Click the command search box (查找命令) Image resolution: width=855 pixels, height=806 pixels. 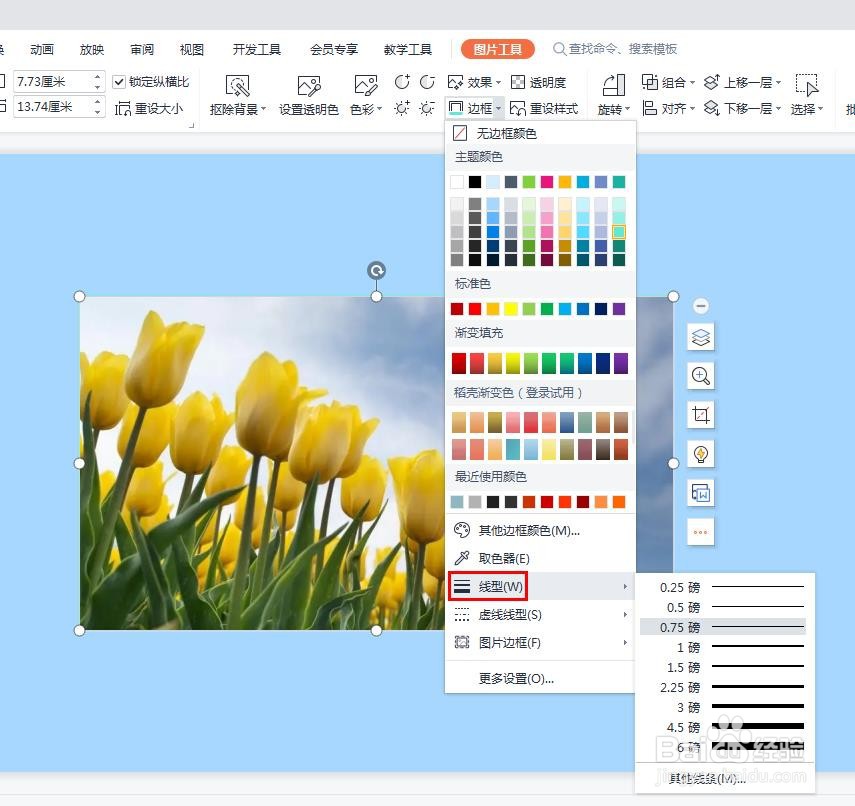(616, 49)
